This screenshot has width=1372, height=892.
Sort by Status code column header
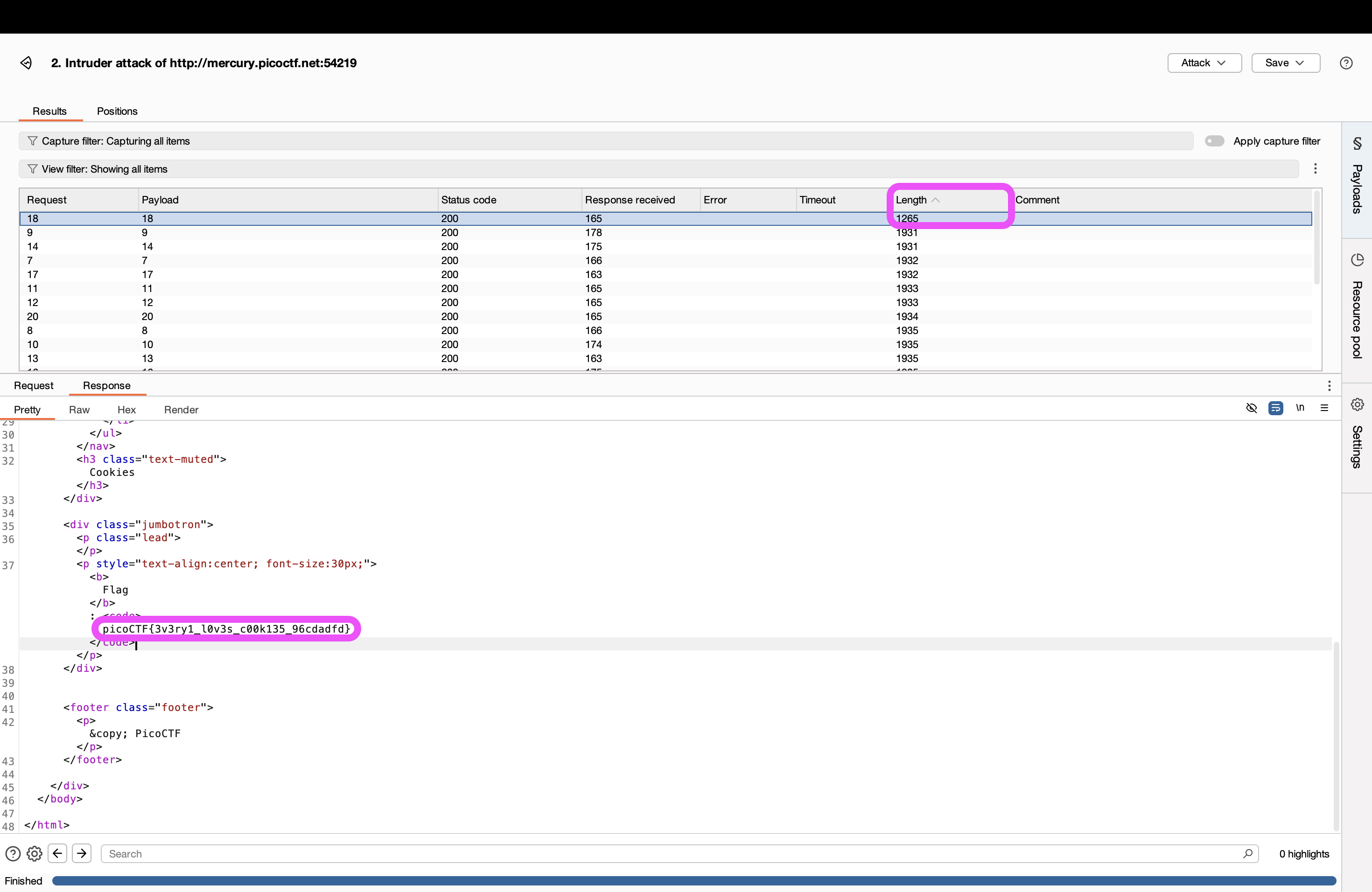tap(510, 200)
